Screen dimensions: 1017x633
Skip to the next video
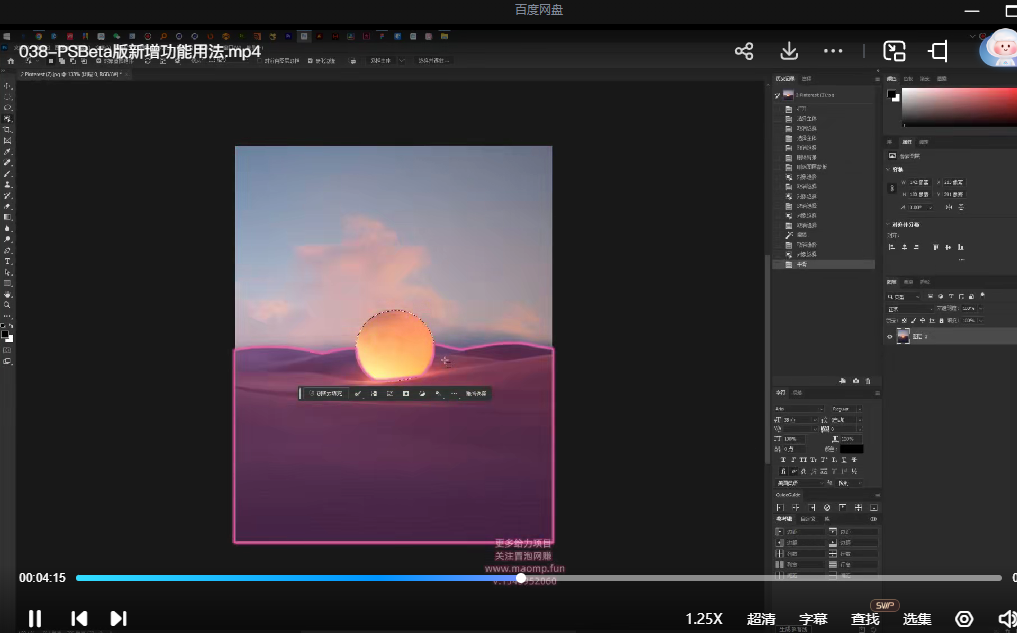[119, 618]
